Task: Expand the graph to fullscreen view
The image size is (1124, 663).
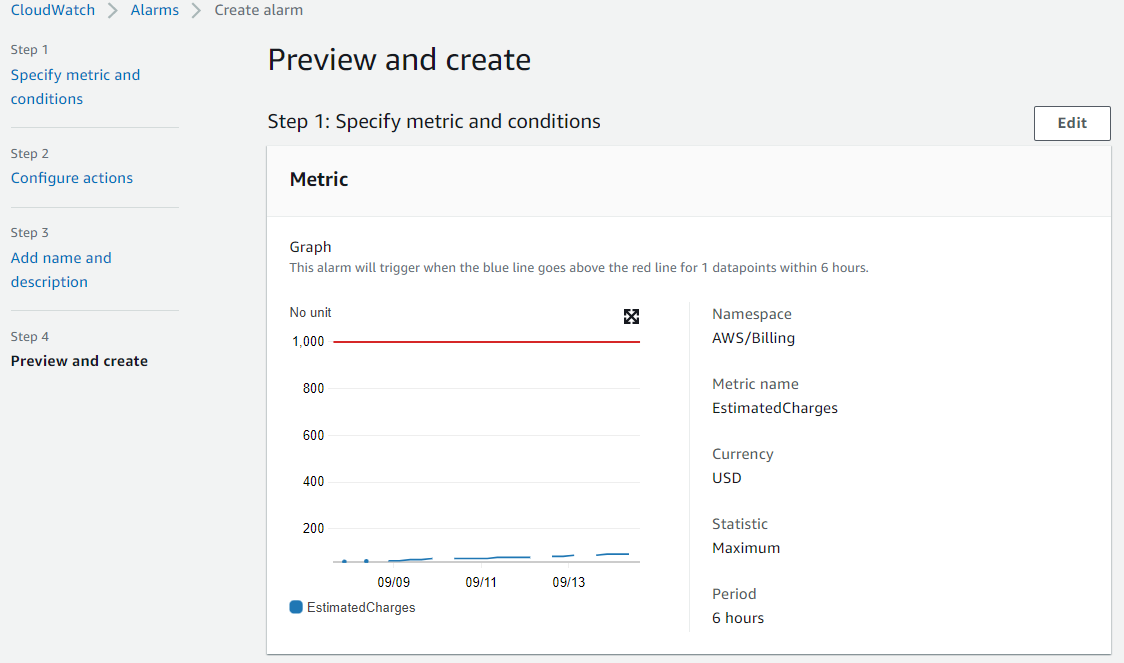Action: coord(631,316)
